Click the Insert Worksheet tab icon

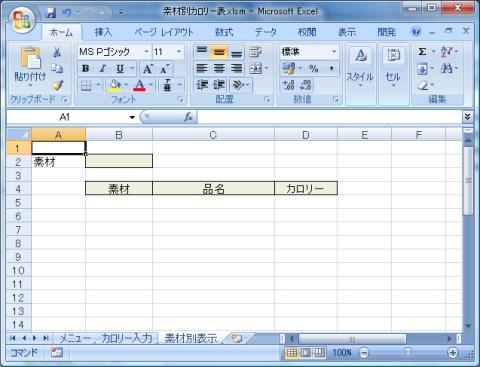click(x=237, y=338)
